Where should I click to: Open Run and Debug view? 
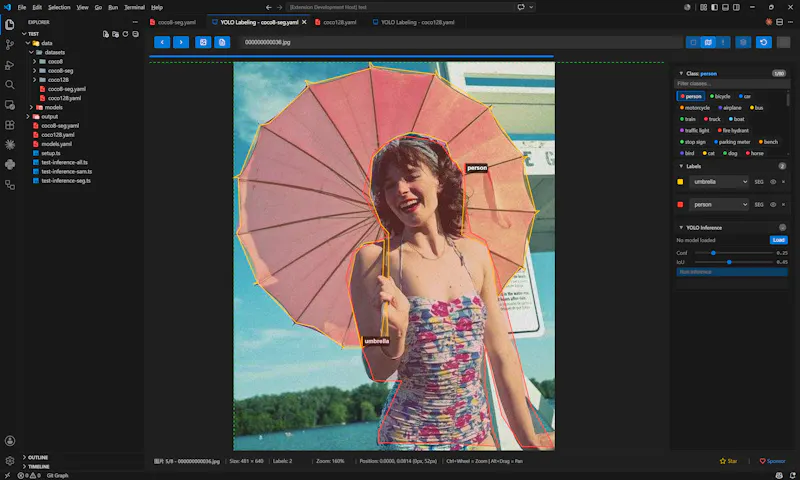10,65
